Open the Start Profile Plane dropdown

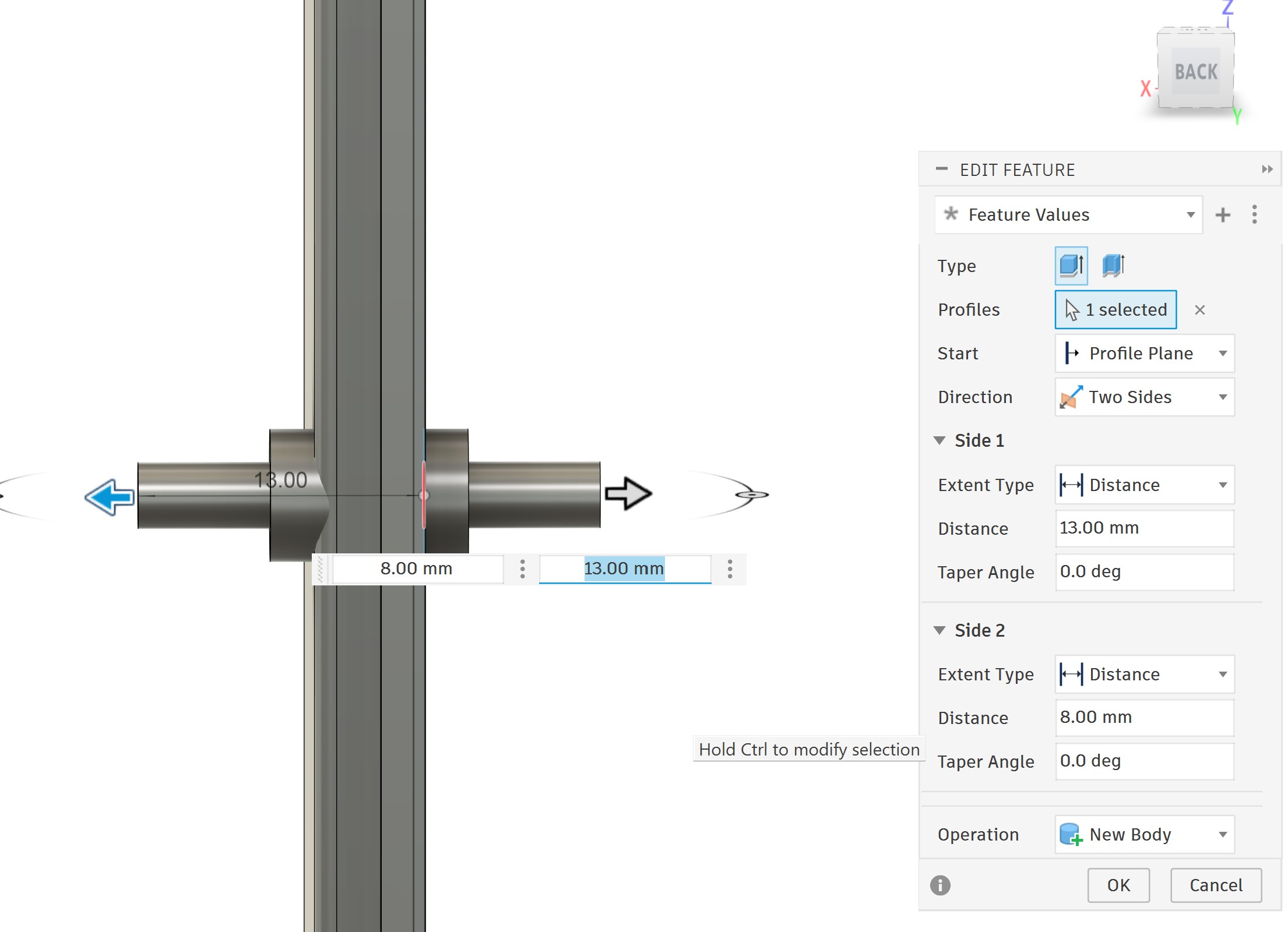pyautogui.click(x=1144, y=354)
